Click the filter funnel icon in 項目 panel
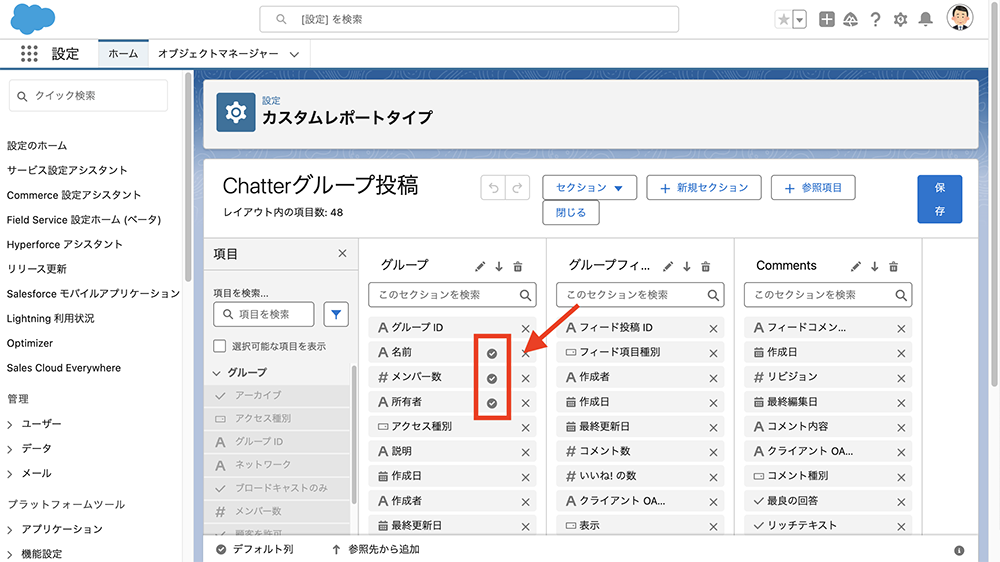 tap(336, 314)
